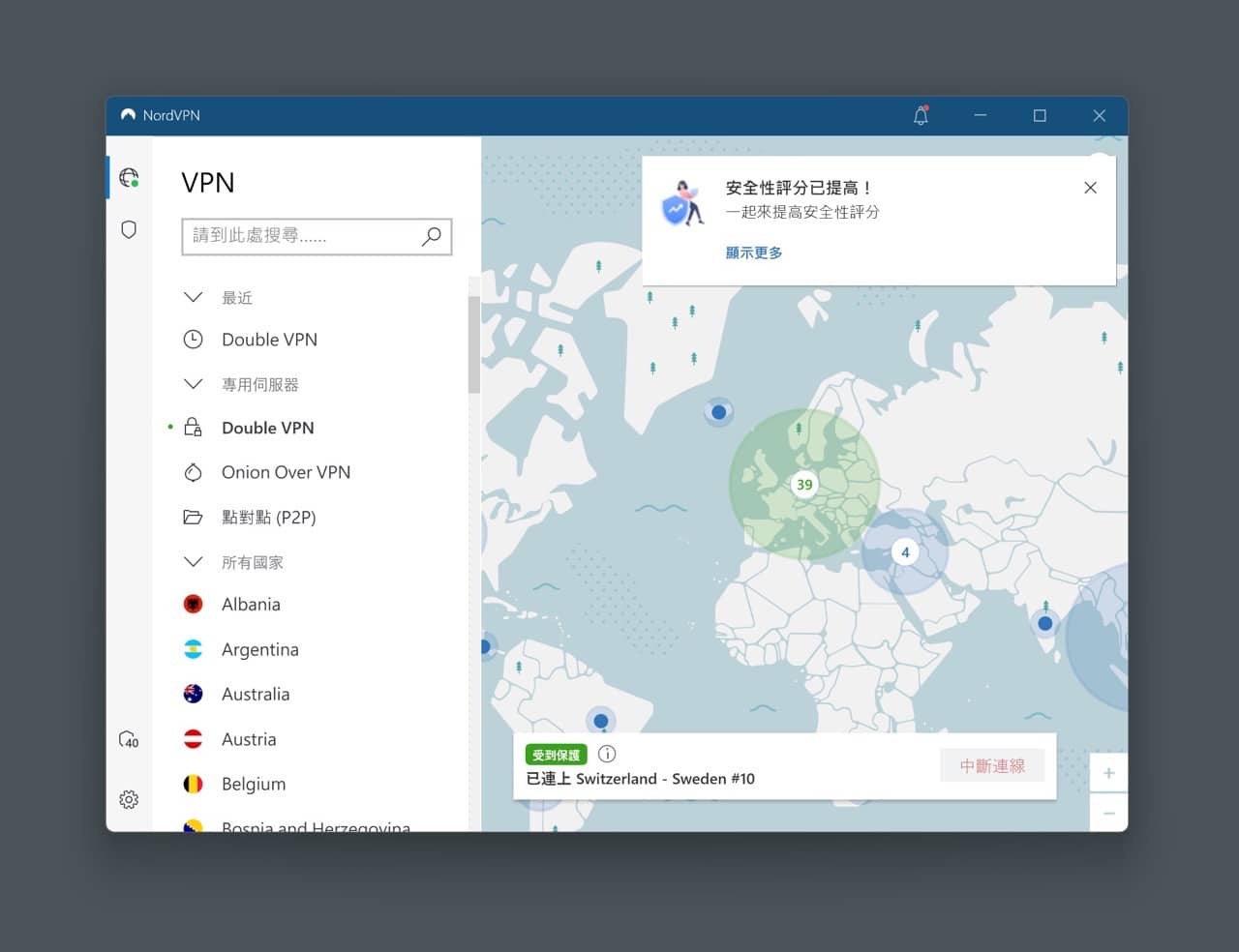Screen dimensions: 1239x952
Task: Click the security score illustration
Action: 682,203
